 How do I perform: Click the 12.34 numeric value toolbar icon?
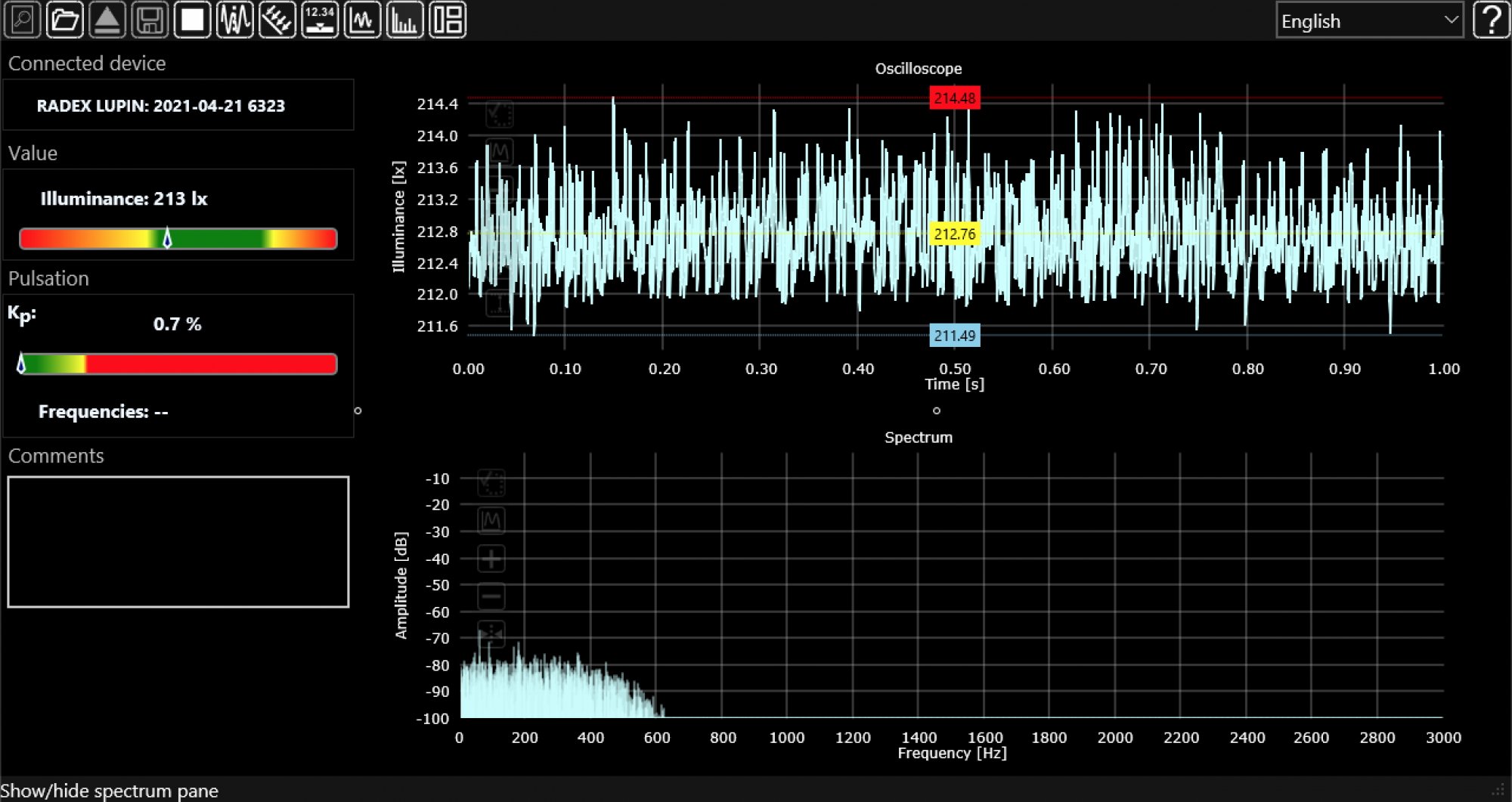pos(320,20)
